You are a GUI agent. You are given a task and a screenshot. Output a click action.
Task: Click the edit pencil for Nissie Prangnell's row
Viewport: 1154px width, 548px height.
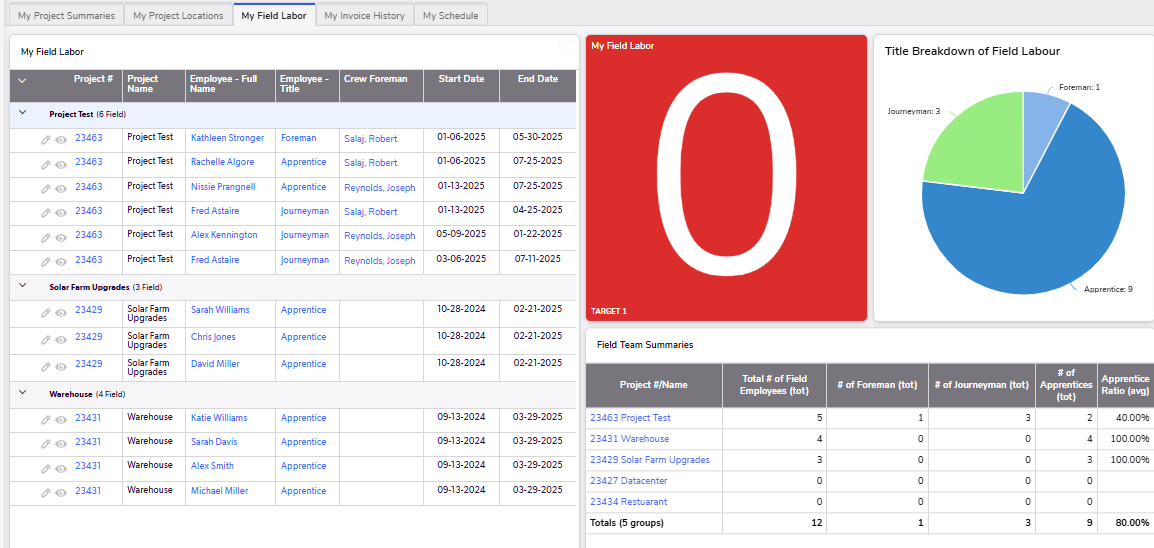point(46,188)
